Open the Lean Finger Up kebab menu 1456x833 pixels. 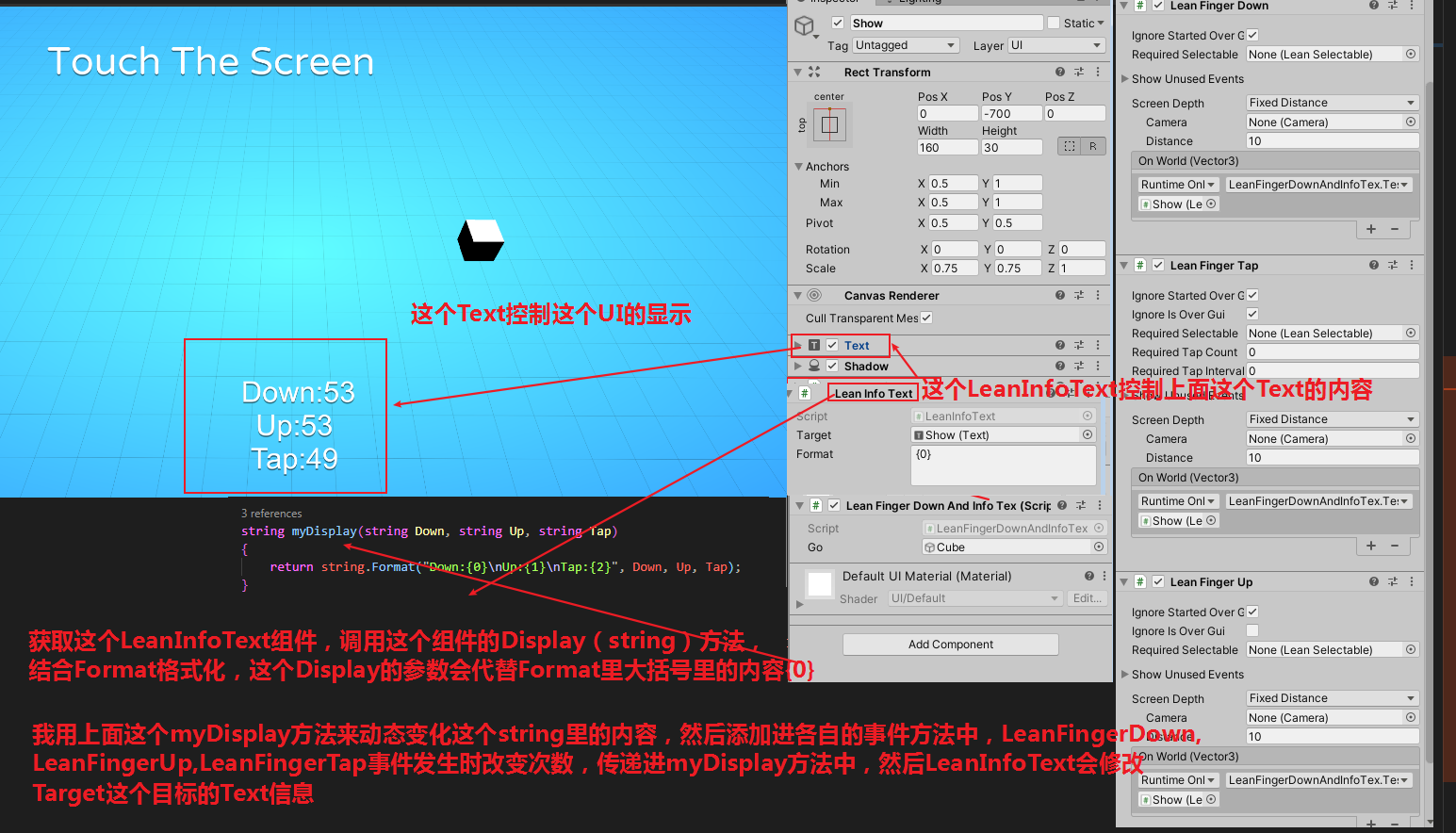tap(1412, 581)
